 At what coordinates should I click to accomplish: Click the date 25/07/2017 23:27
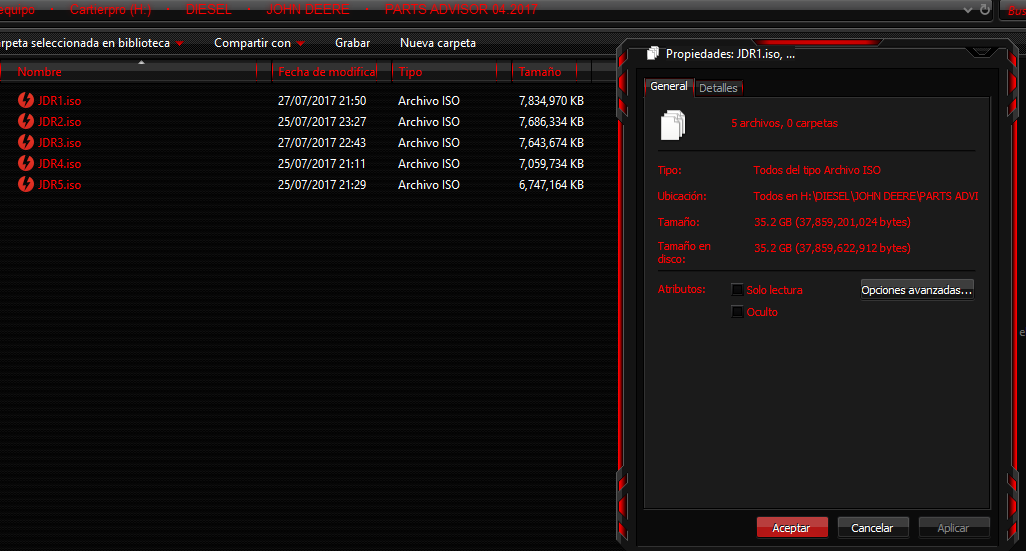[322, 122]
